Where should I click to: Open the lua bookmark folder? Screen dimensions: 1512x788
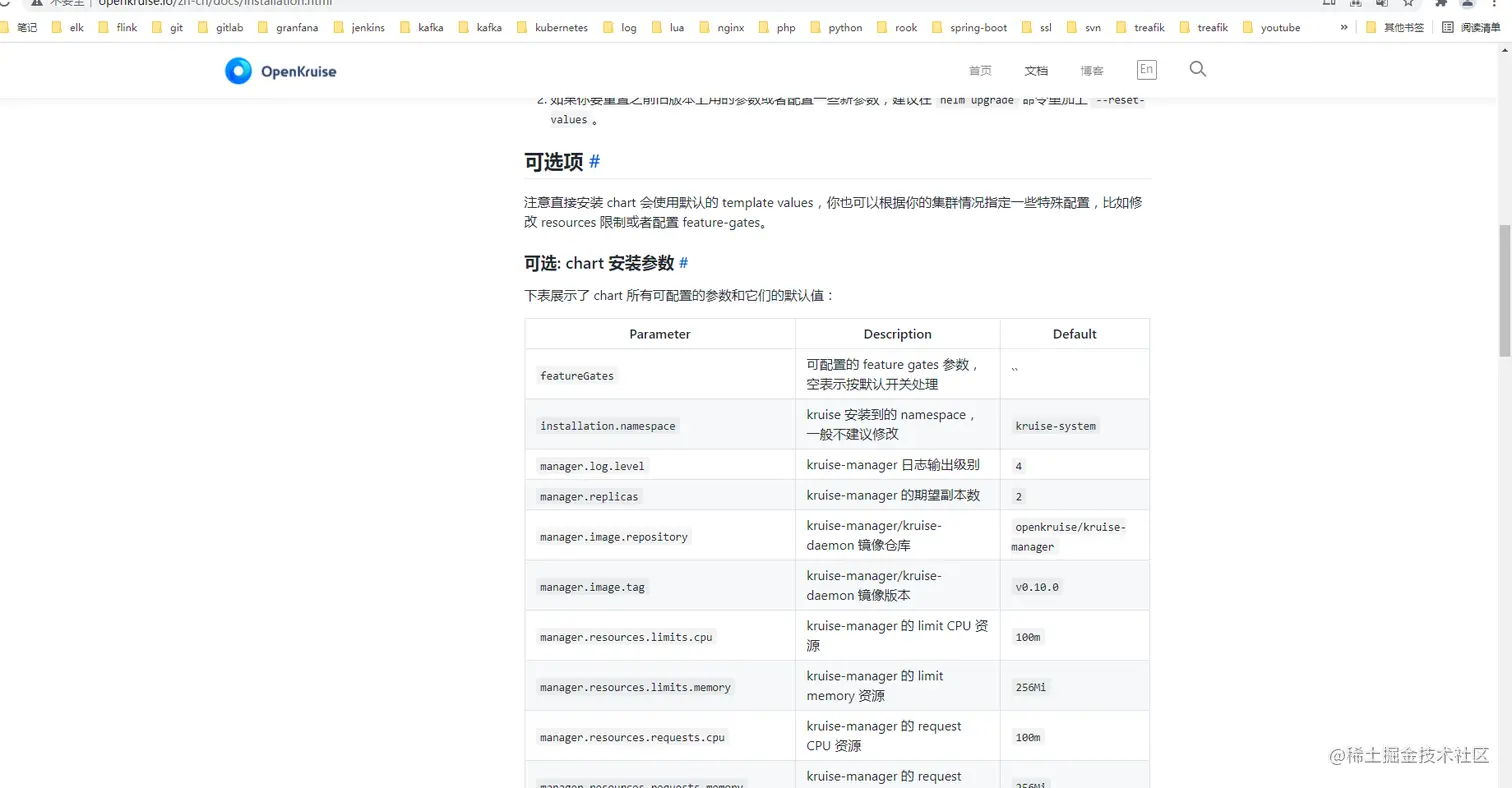point(668,28)
